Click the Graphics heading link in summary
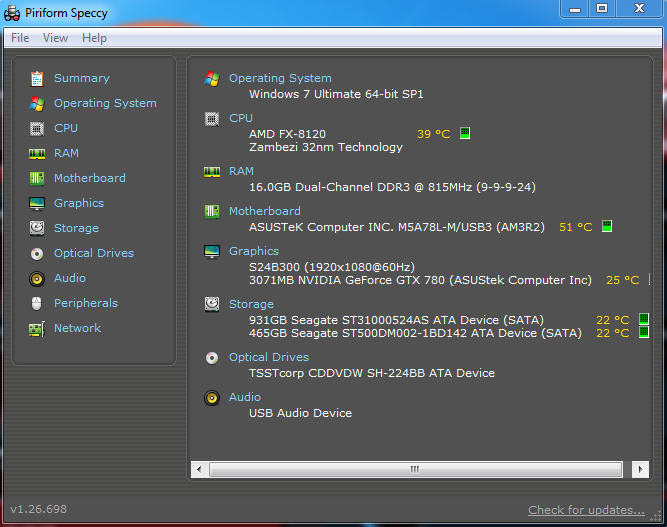 point(254,251)
